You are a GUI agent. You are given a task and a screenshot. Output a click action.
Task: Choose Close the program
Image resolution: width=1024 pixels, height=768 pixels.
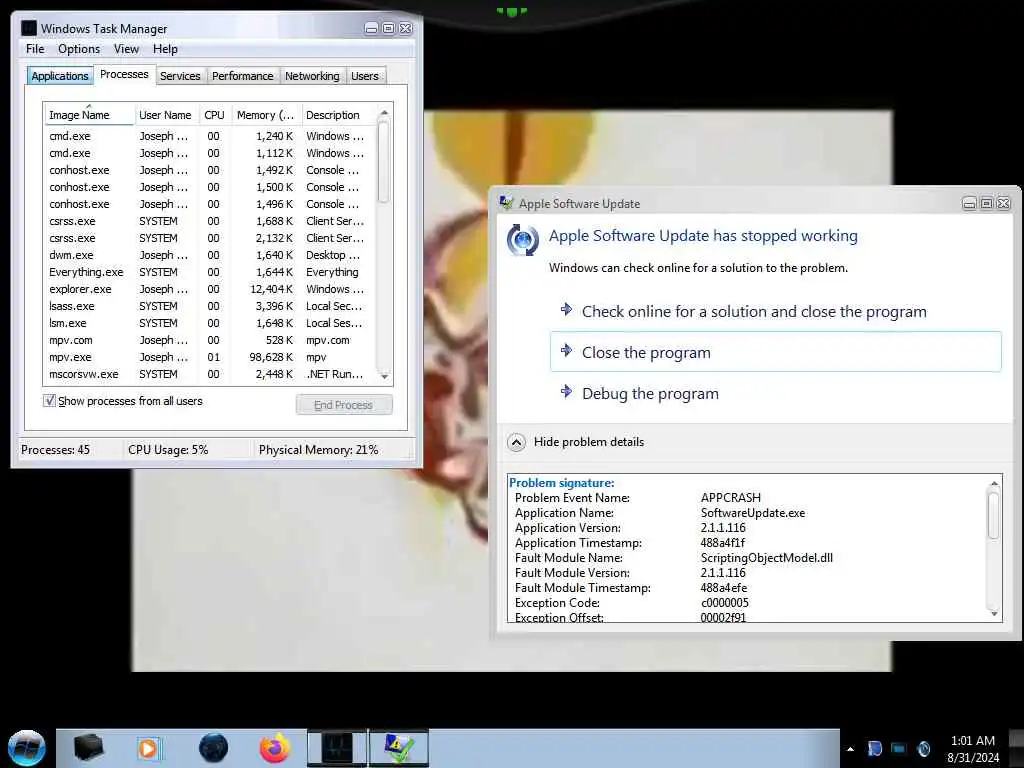tap(775, 352)
